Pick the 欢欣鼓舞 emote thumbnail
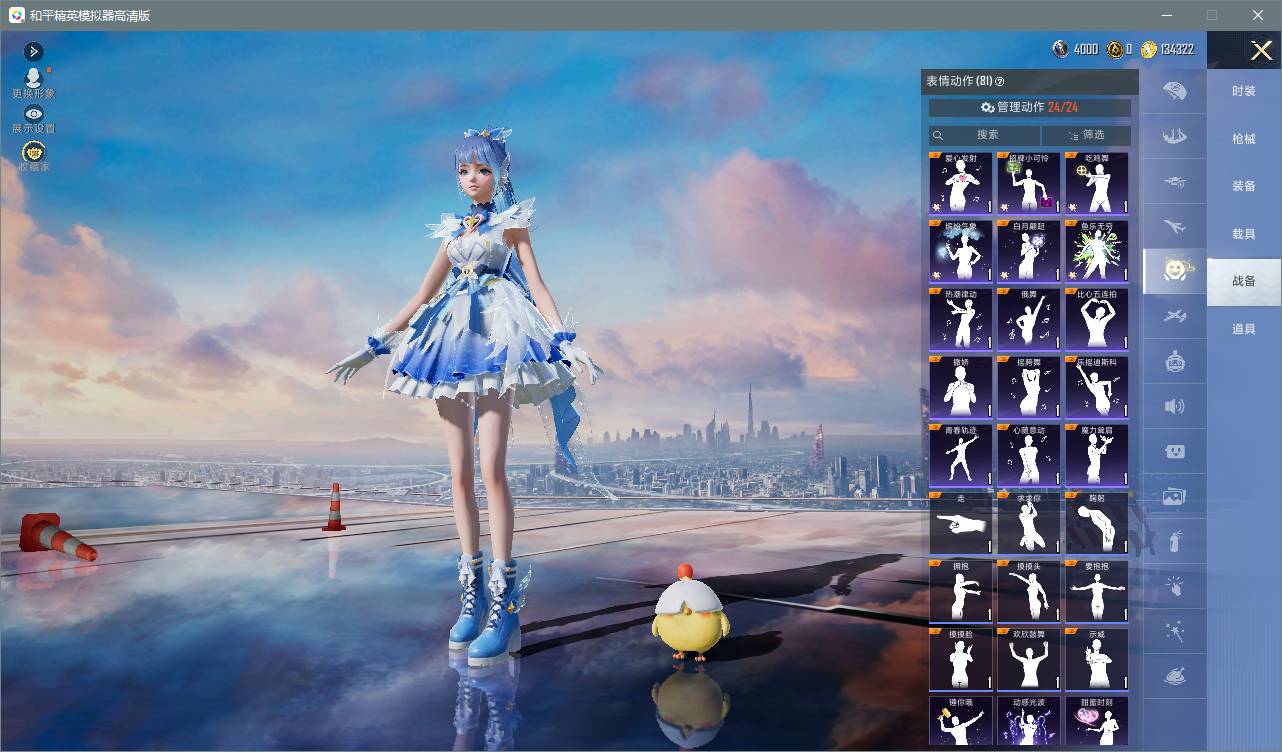 [1029, 659]
